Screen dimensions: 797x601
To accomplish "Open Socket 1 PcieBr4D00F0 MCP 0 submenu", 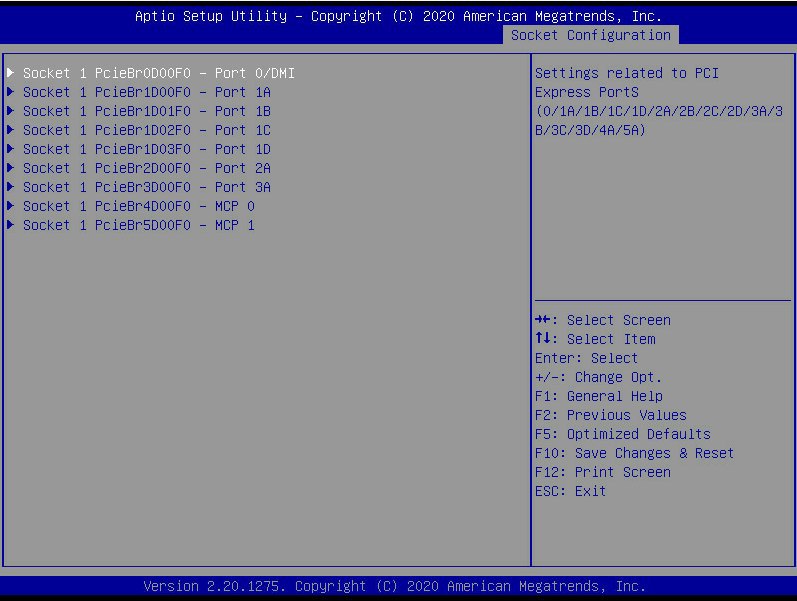I will (x=139, y=206).
